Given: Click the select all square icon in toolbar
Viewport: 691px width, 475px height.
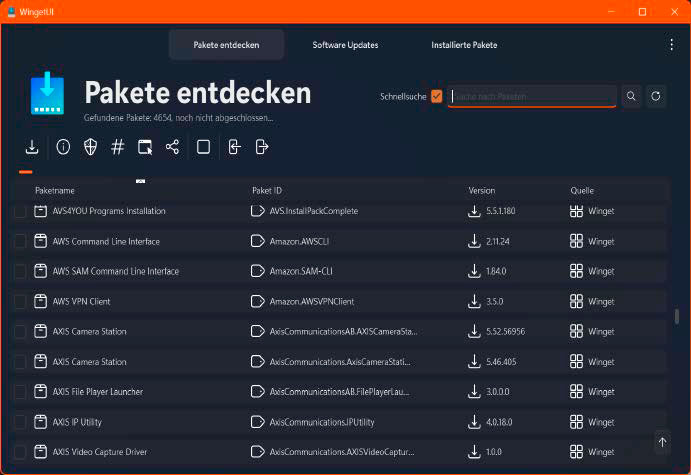Looking at the screenshot, I should point(203,147).
